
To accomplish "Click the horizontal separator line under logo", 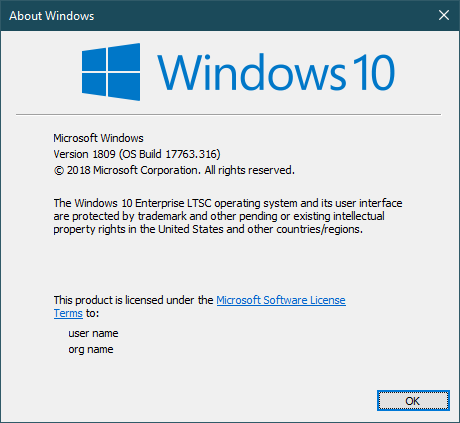I will [228, 114].
